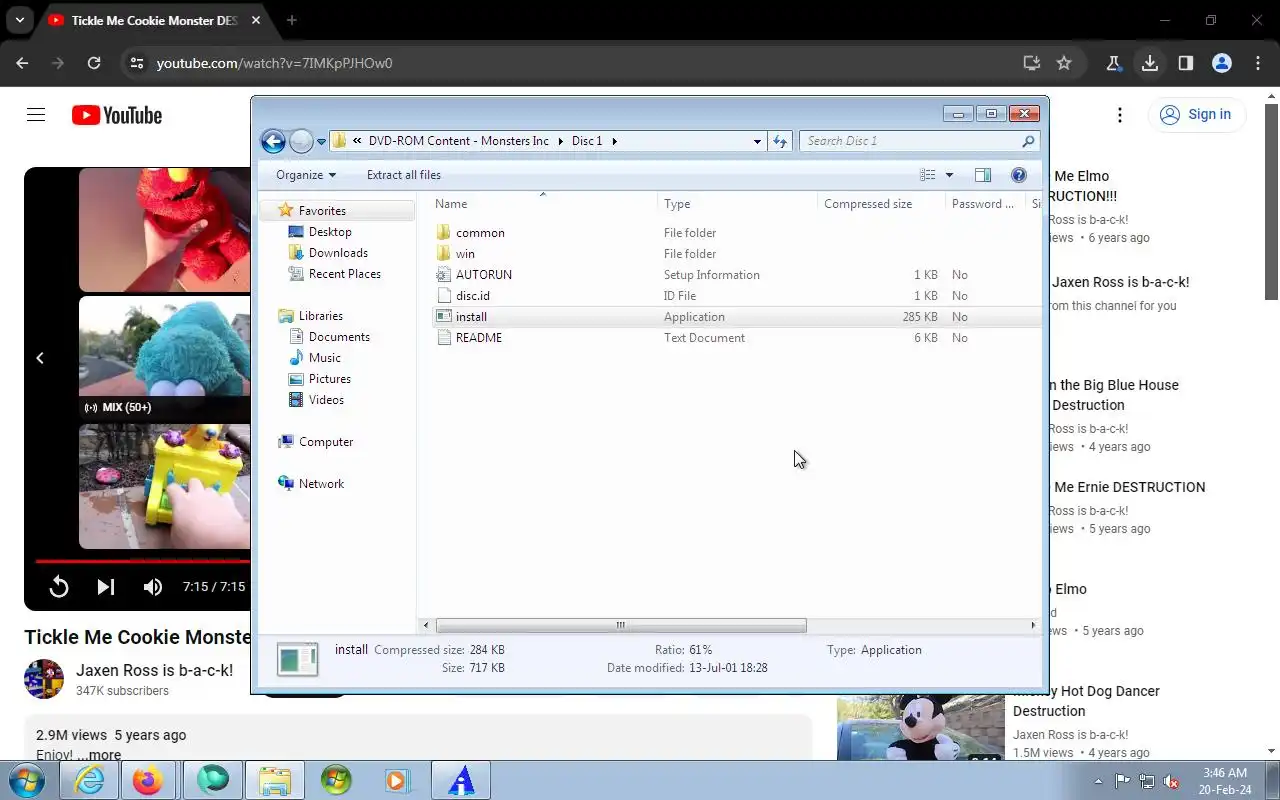
Task: Open Pictures library
Action: point(330,379)
